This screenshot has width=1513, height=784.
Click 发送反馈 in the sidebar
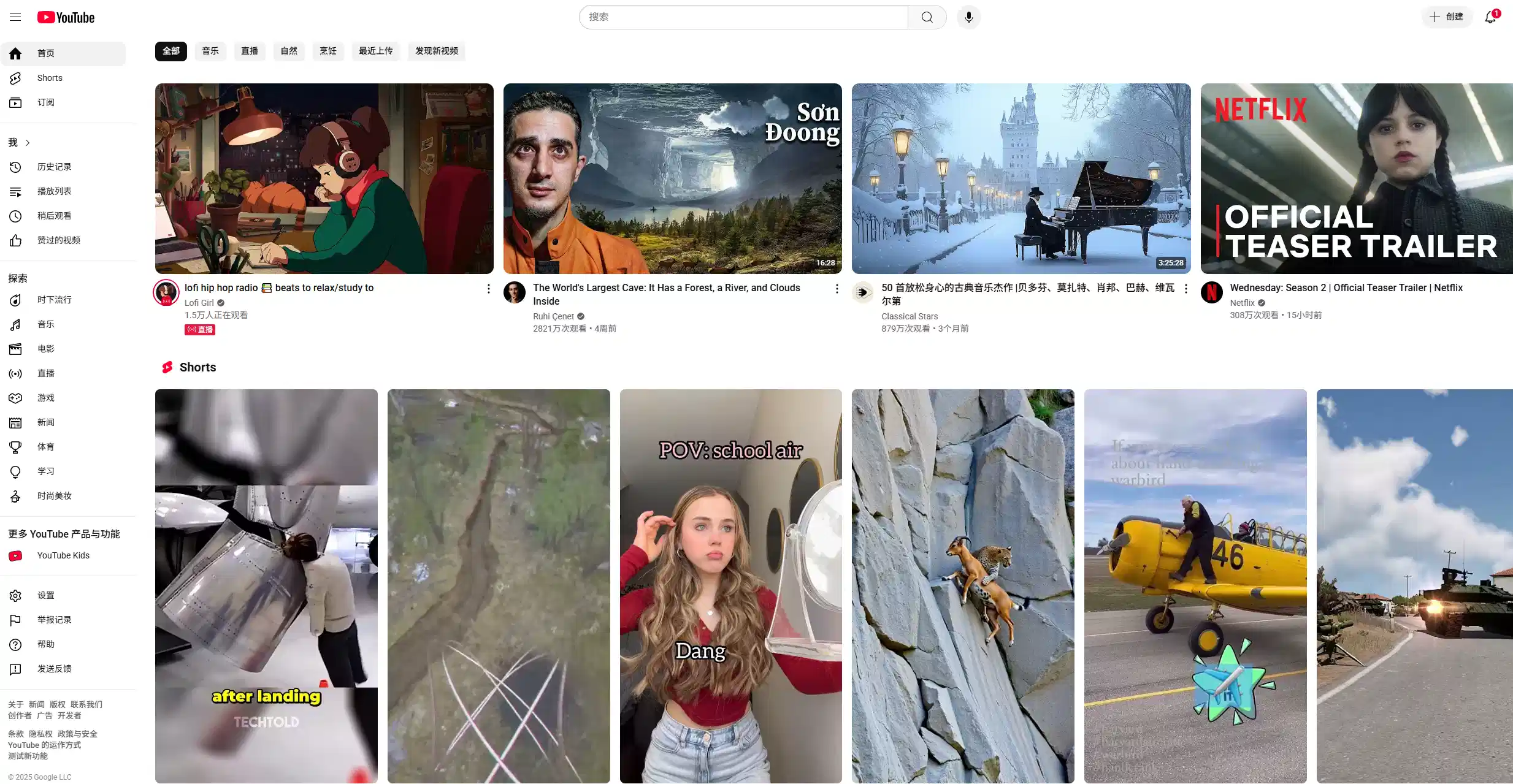point(54,669)
